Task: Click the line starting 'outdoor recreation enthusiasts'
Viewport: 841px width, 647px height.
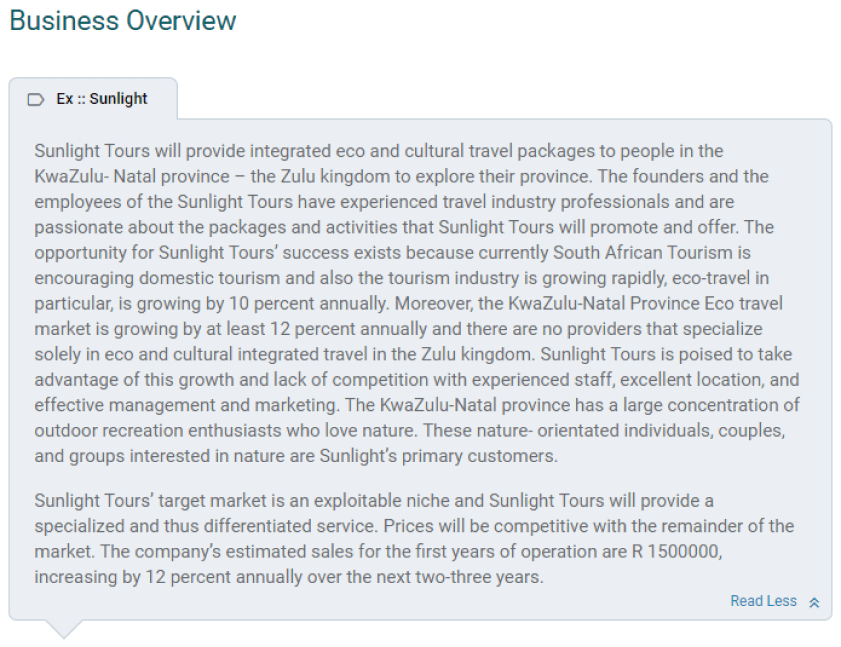Action: coord(409,431)
